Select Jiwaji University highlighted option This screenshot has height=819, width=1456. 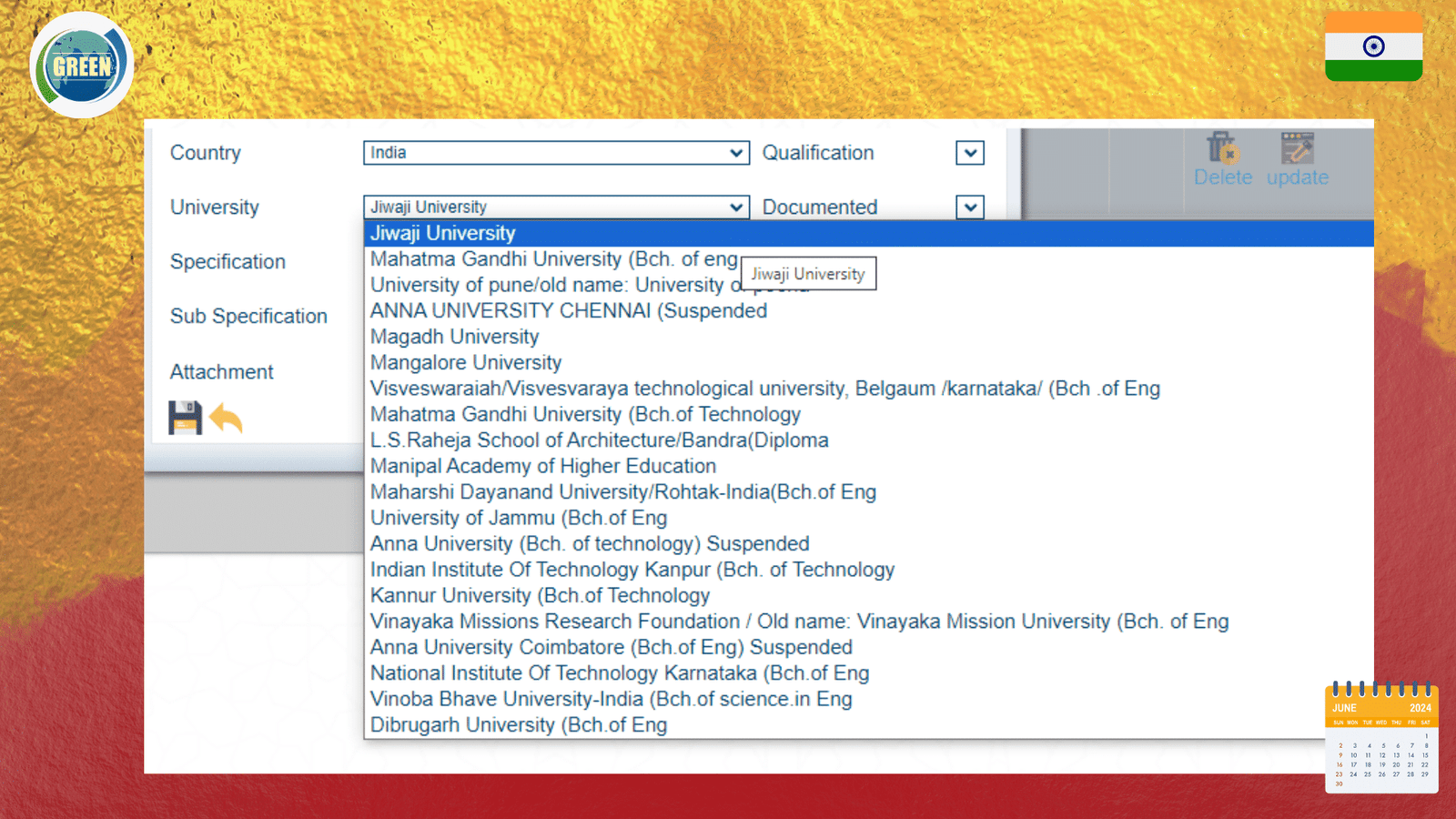pyautogui.click(x=443, y=234)
